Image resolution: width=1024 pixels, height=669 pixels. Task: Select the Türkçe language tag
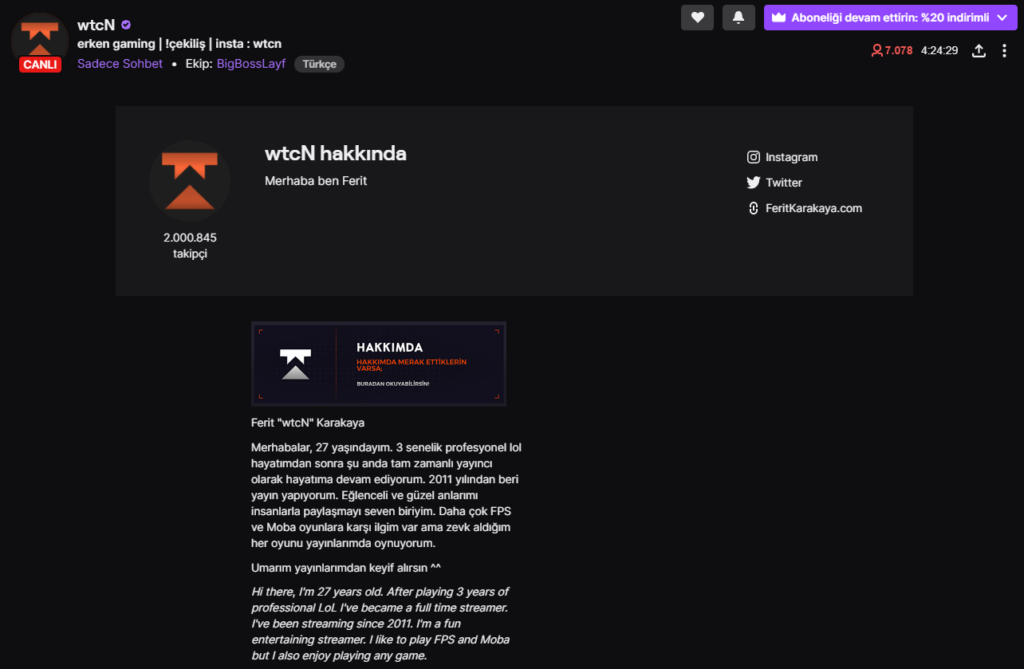(319, 64)
